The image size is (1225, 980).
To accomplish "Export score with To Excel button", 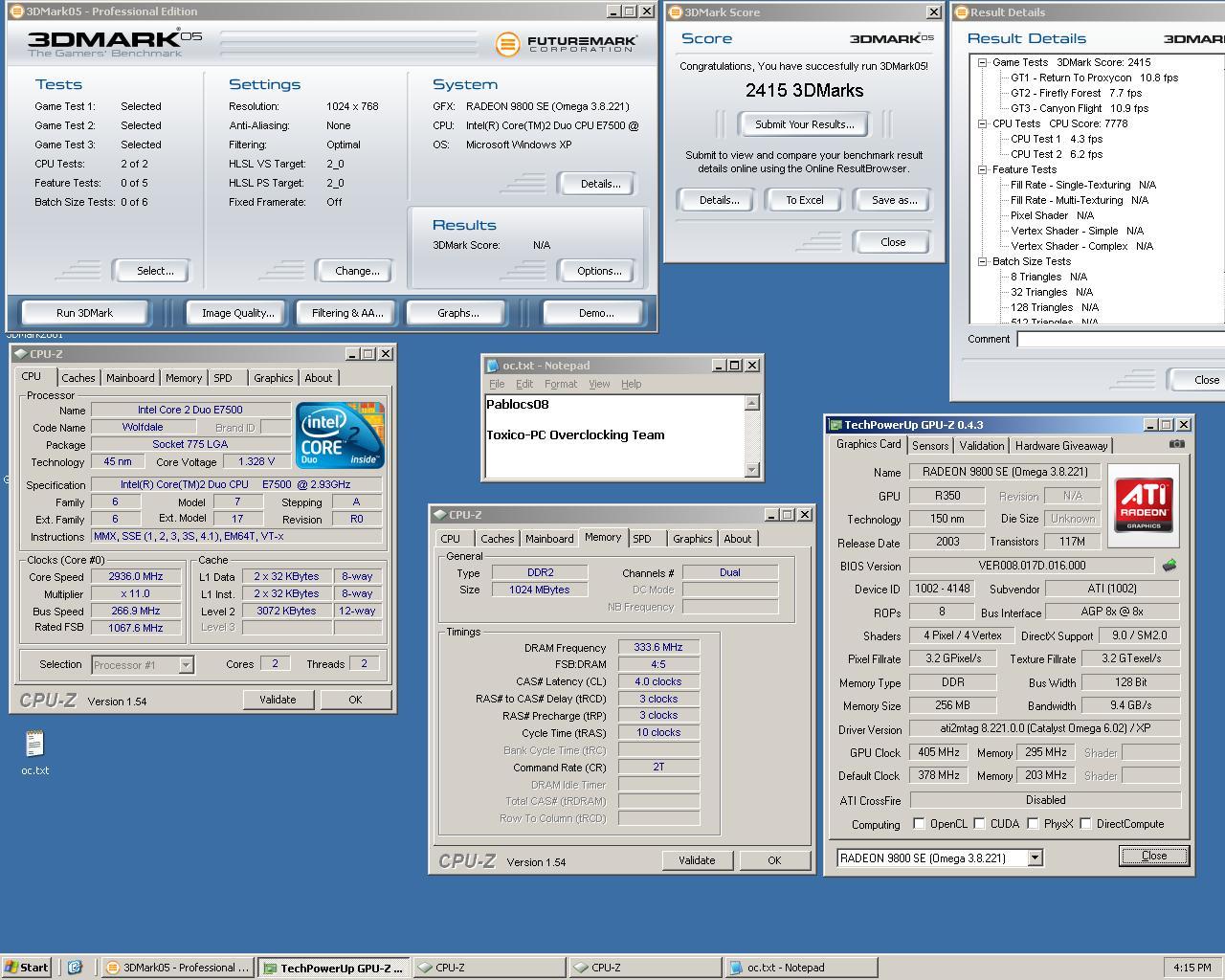I will coord(805,200).
